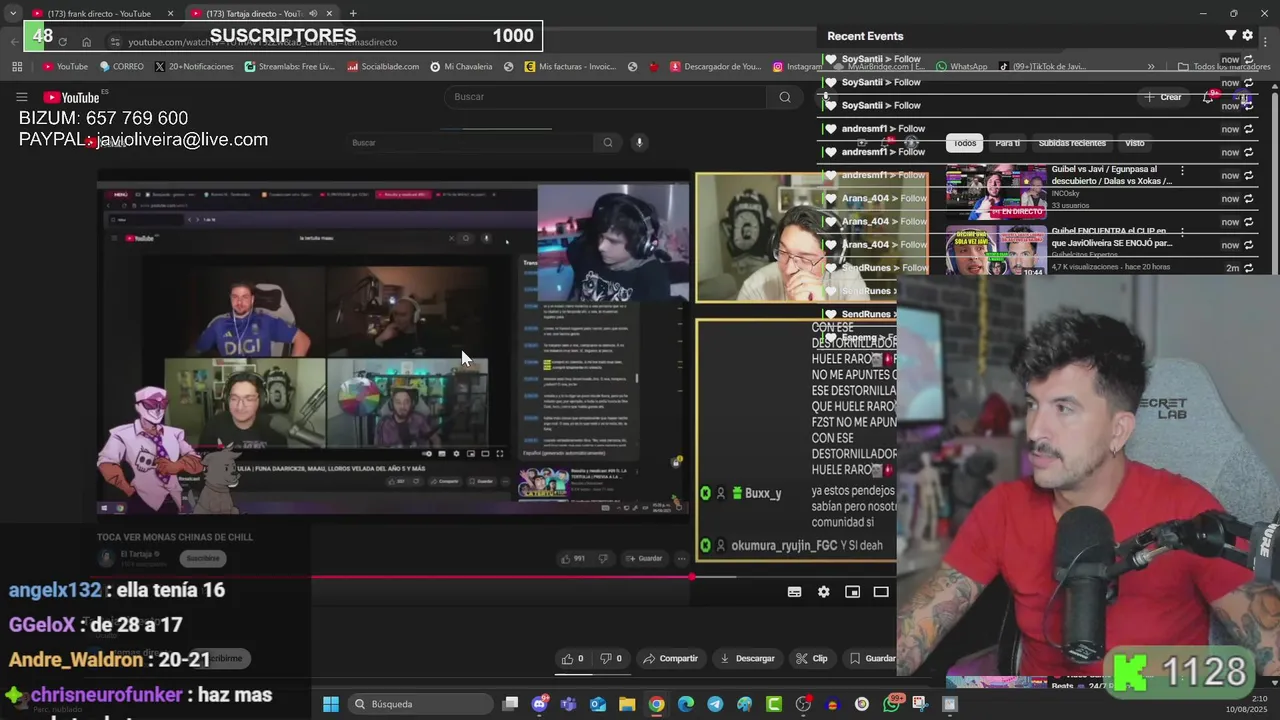The height and width of the screenshot is (720, 1280).
Task: Mute the Tartaja directo tab audio
Action: (313, 13)
